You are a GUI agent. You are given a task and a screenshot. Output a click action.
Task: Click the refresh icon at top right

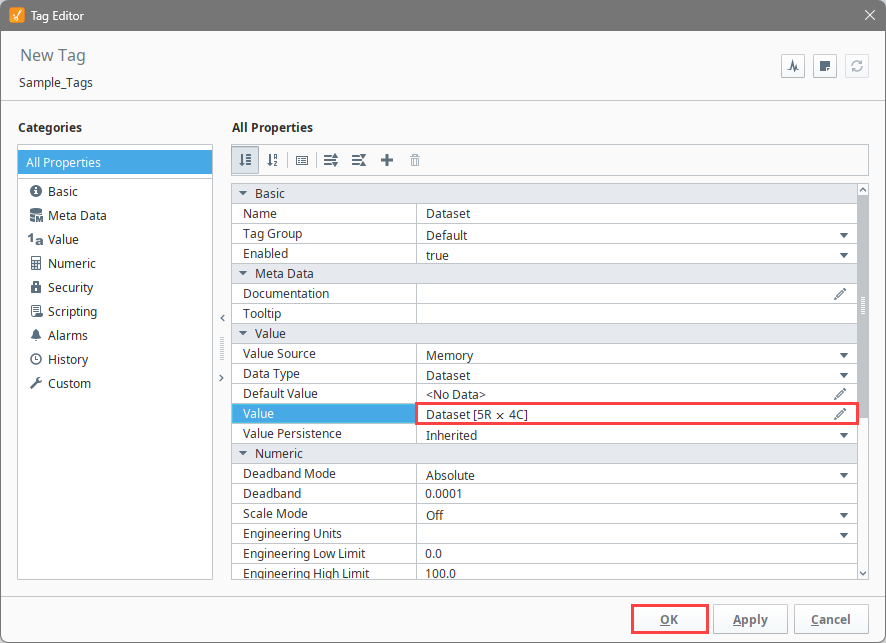click(857, 67)
